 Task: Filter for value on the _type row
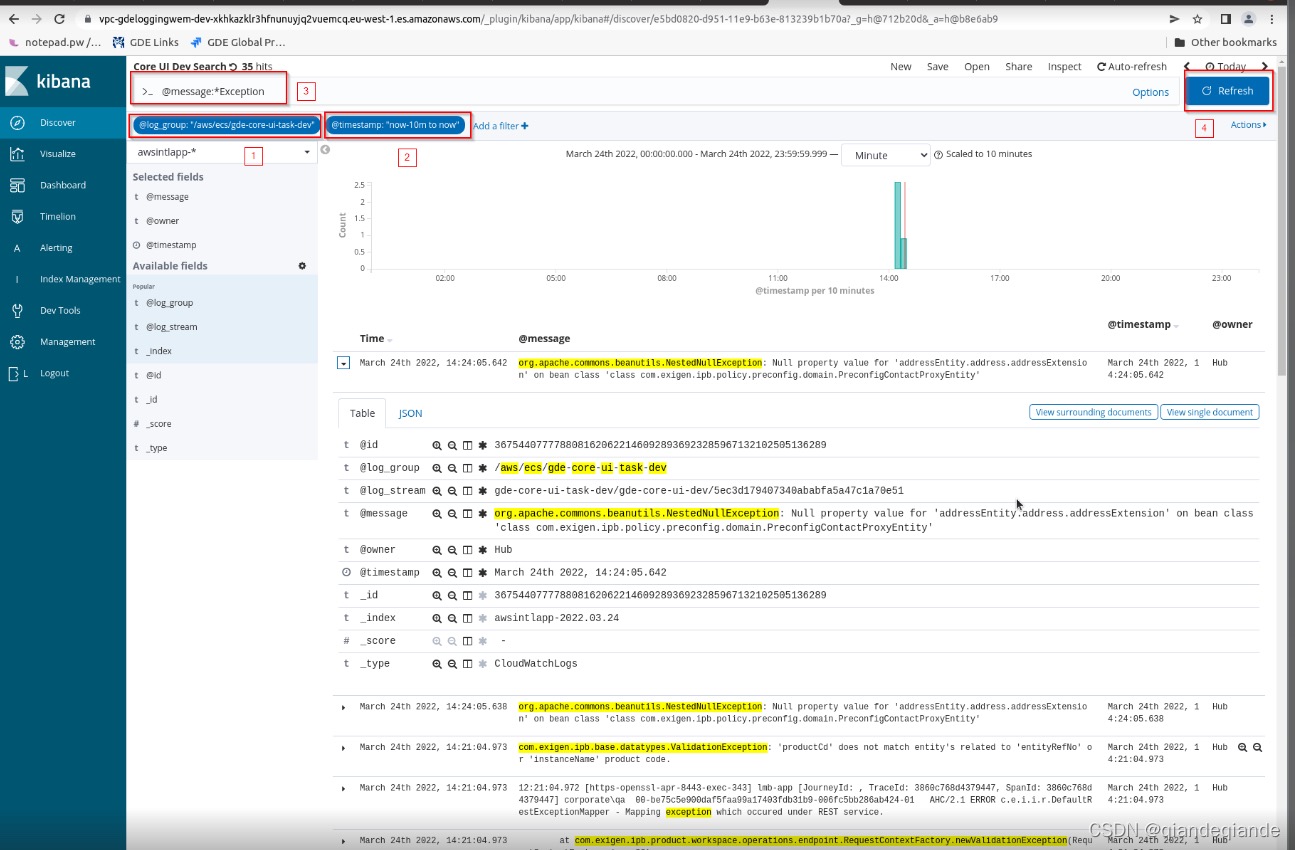coord(437,664)
